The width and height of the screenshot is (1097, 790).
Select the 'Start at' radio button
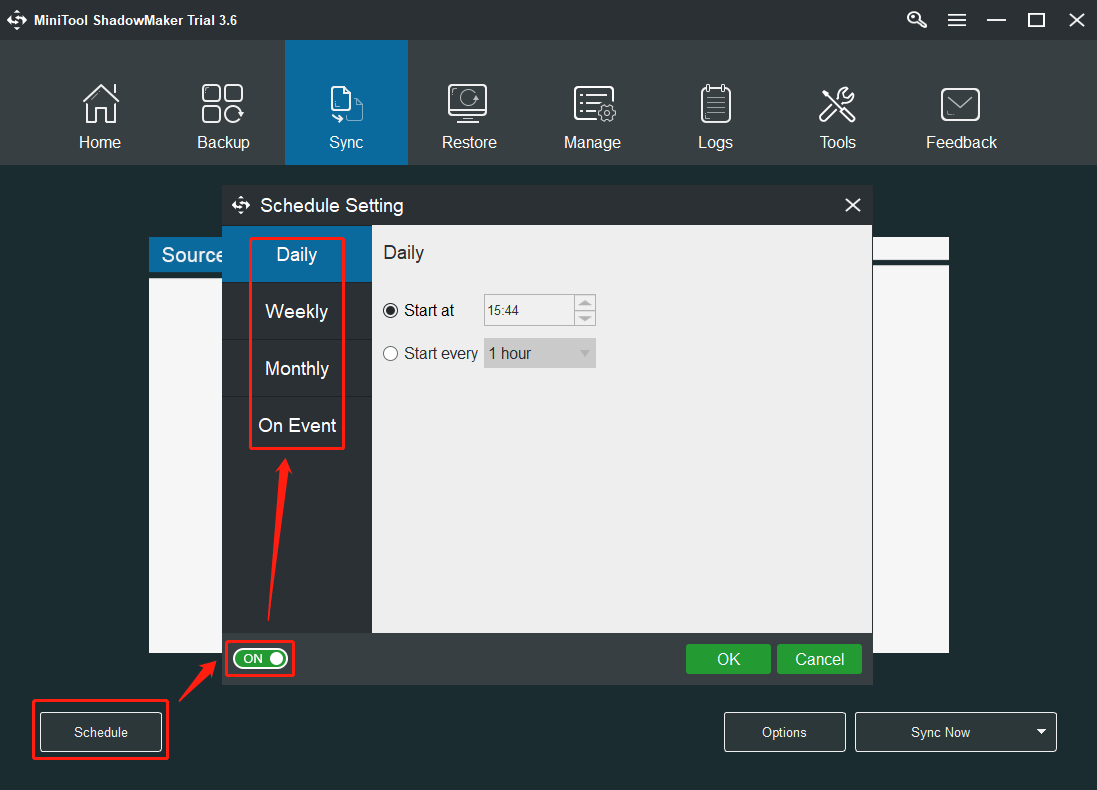391,311
